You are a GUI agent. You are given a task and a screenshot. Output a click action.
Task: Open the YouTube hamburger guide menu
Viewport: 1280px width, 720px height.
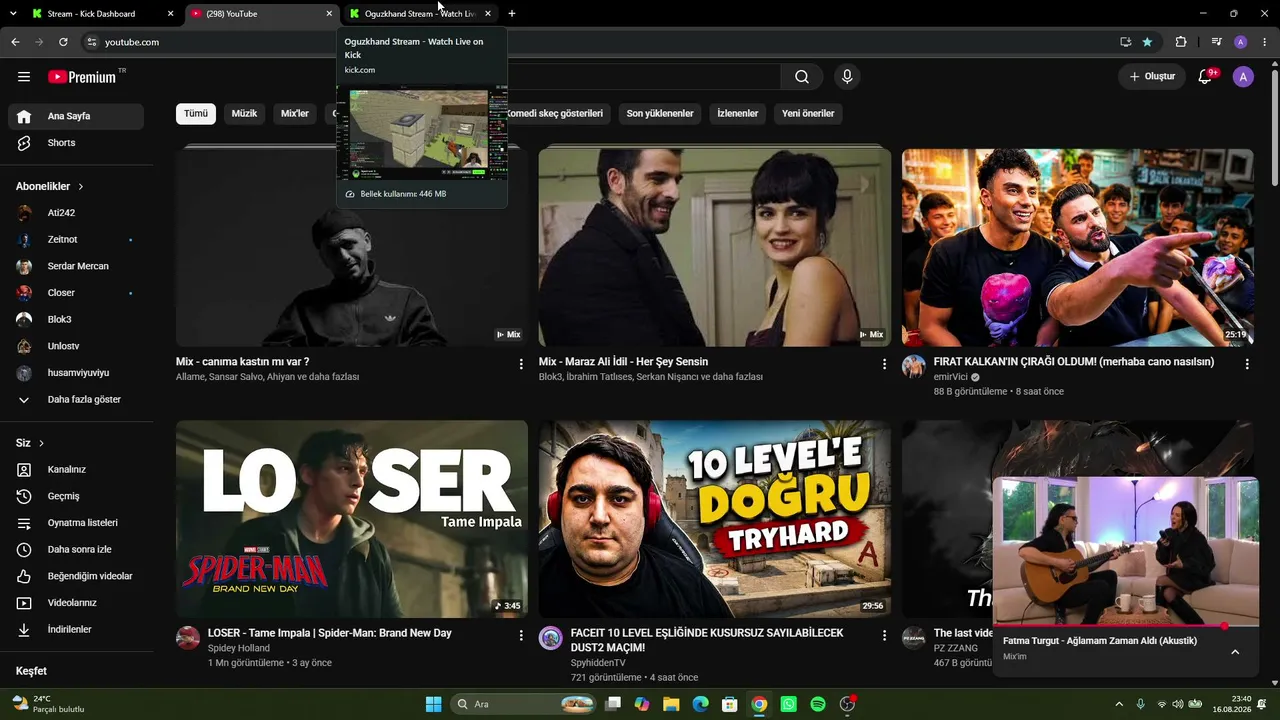(24, 77)
